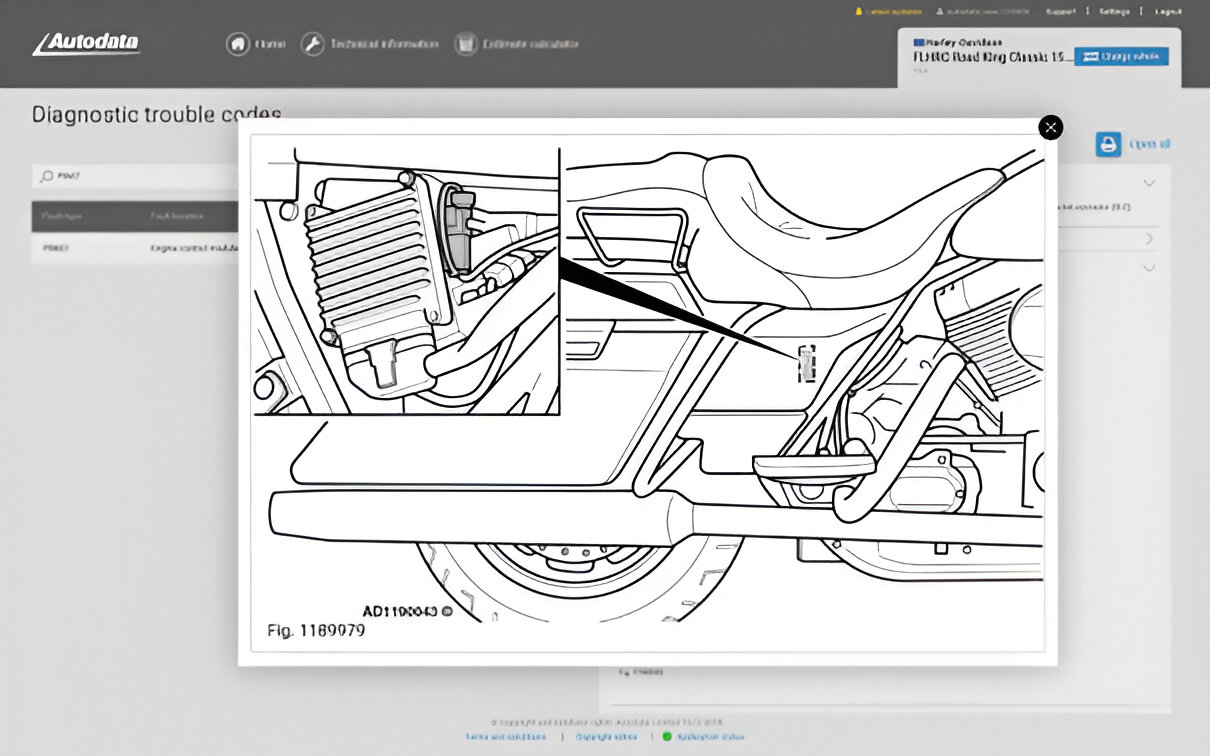Collapse the first section chevron on right
Image resolution: width=1210 pixels, height=756 pixels.
[x=1149, y=183]
